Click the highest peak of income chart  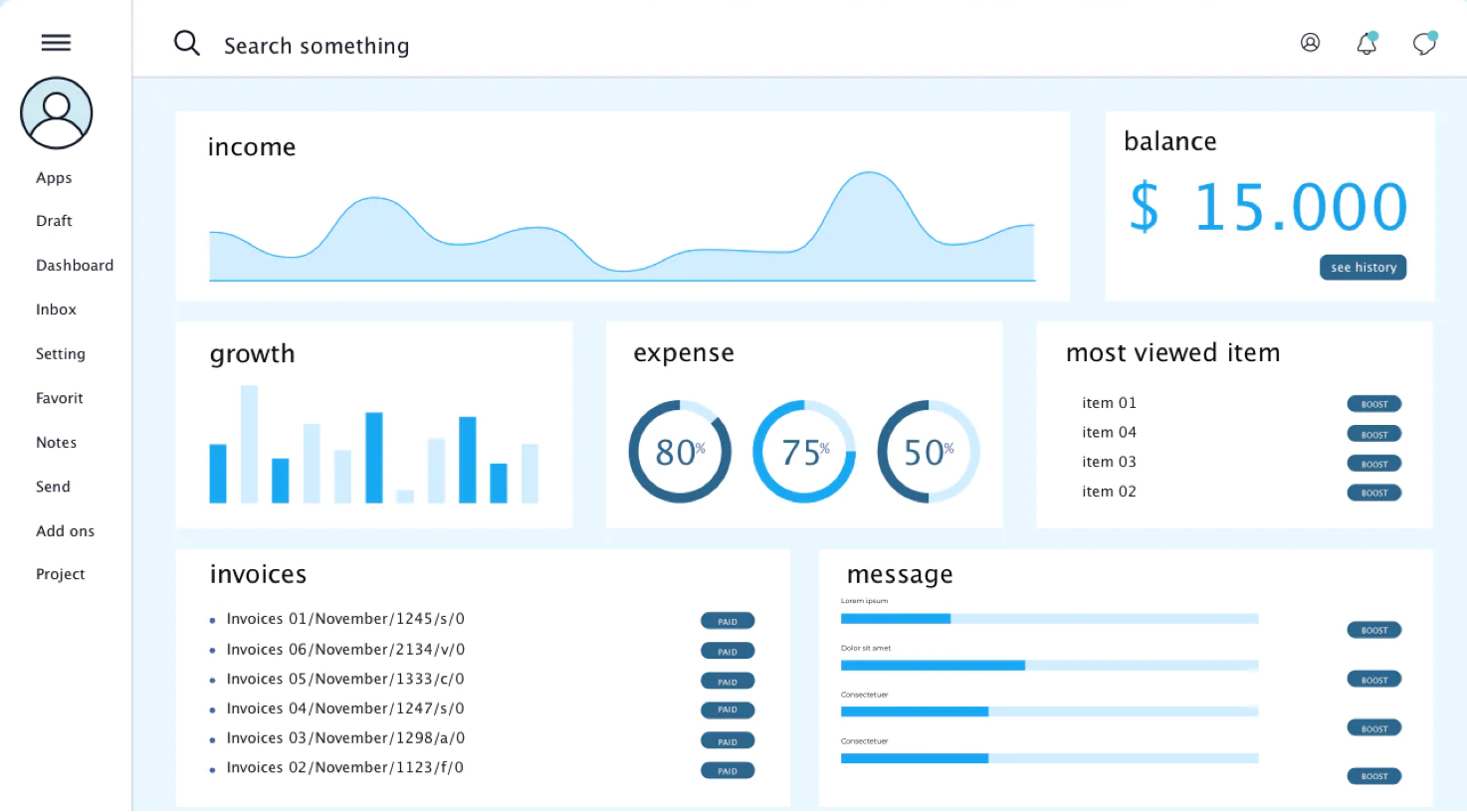[x=869, y=175]
